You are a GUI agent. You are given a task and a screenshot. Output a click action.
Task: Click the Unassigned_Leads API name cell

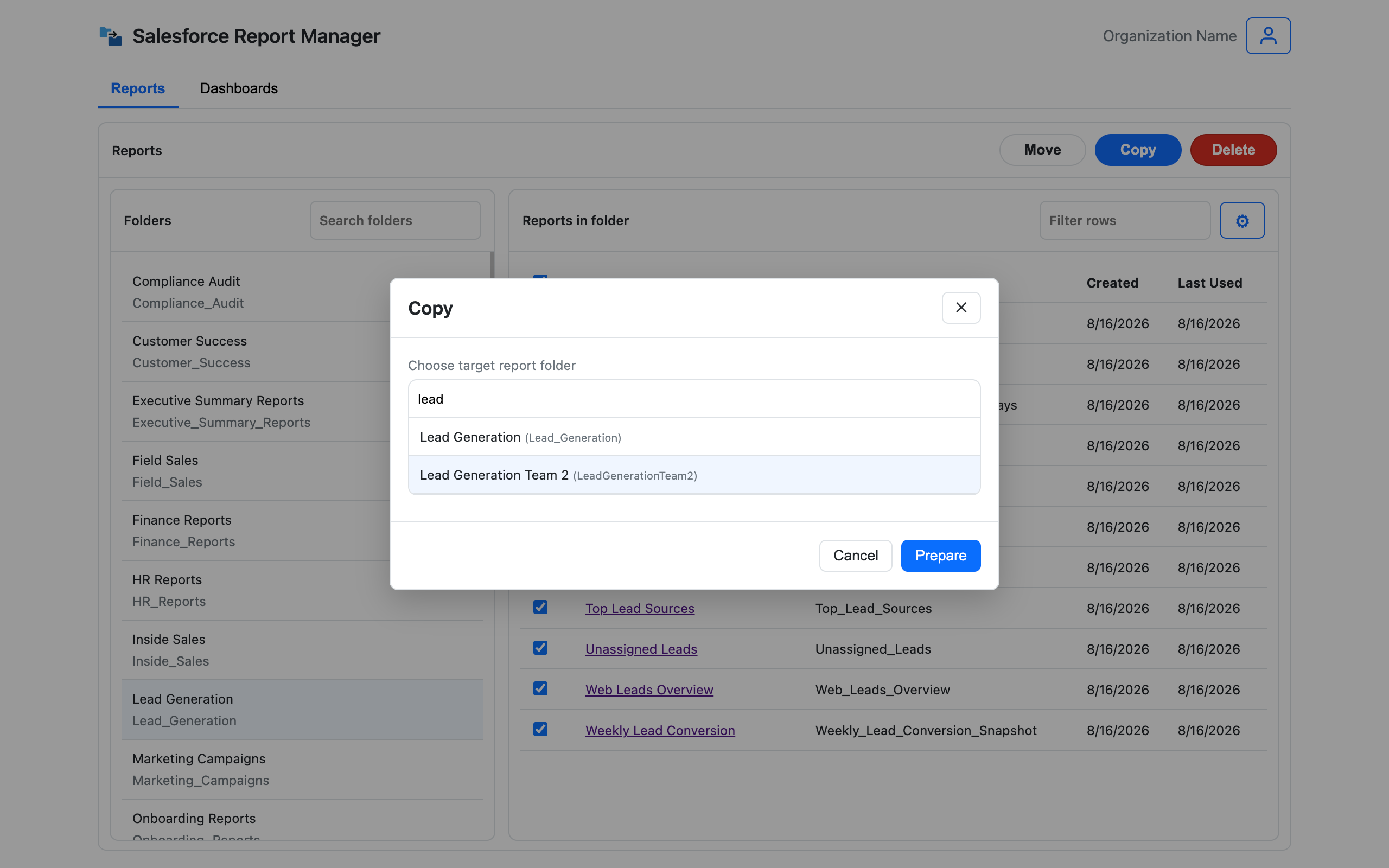tap(872, 649)
